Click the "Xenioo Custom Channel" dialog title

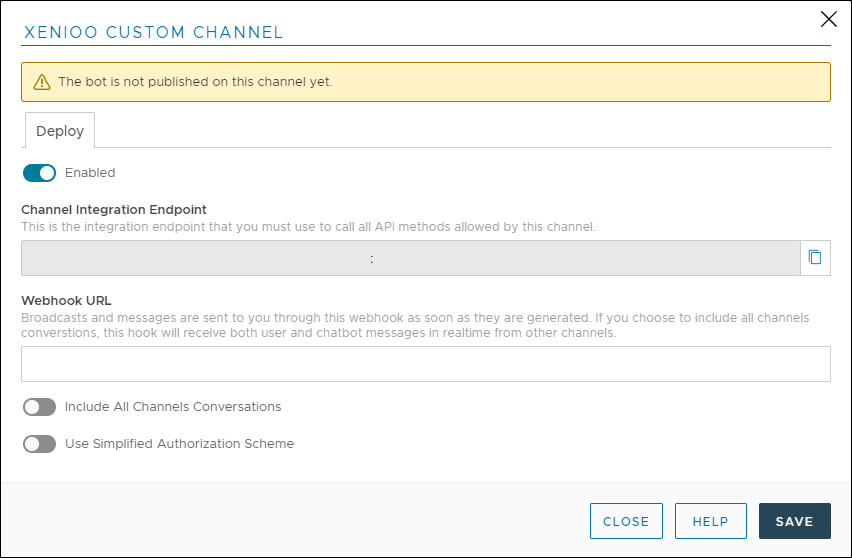(153, 32)
